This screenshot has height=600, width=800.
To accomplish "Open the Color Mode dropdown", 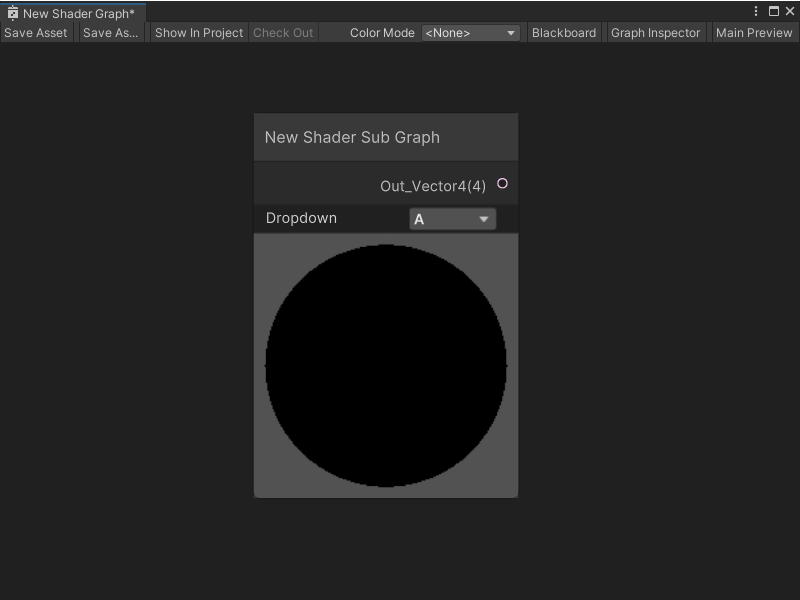I will click(471, 32).
